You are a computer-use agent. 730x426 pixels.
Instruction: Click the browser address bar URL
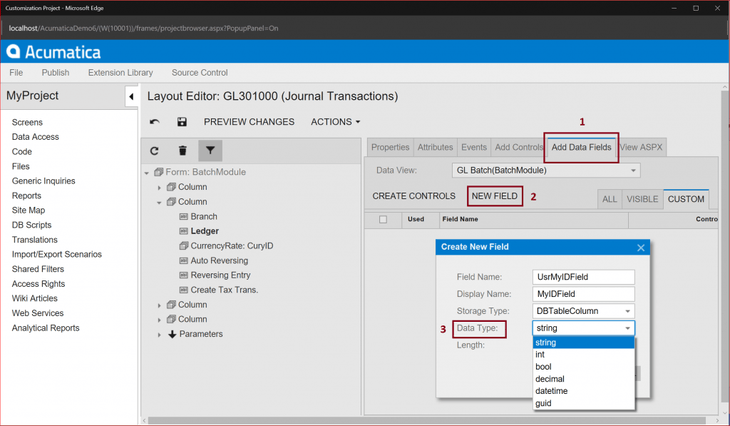(143, 28)
